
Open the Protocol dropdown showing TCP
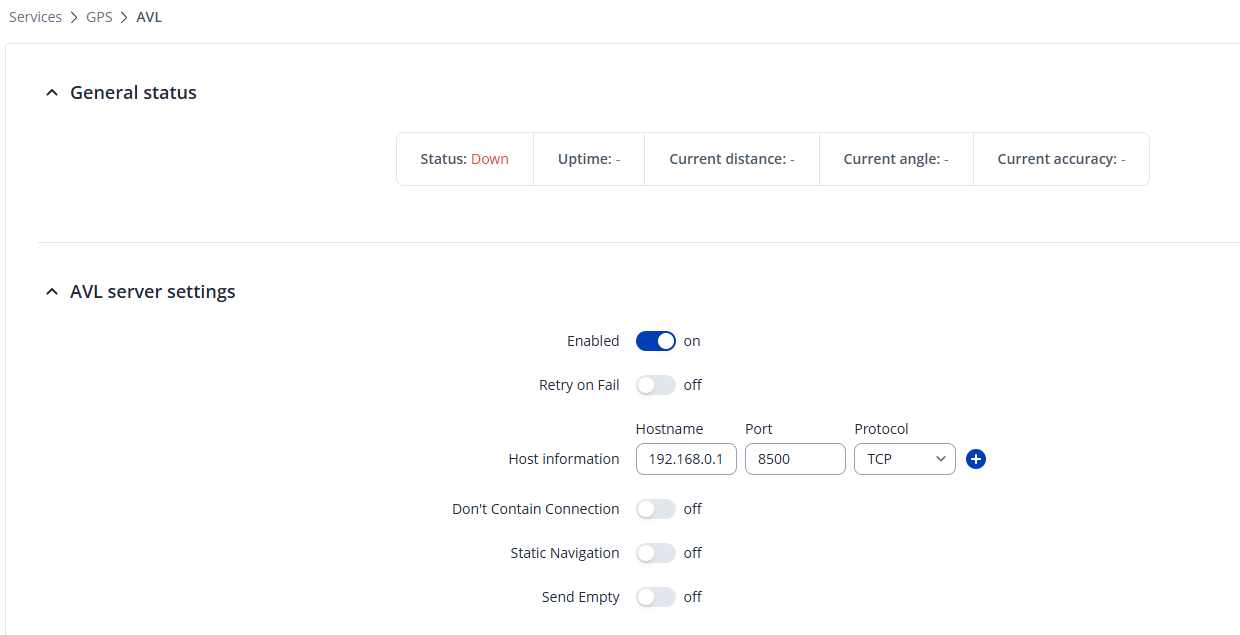click(x=904, y=459)
